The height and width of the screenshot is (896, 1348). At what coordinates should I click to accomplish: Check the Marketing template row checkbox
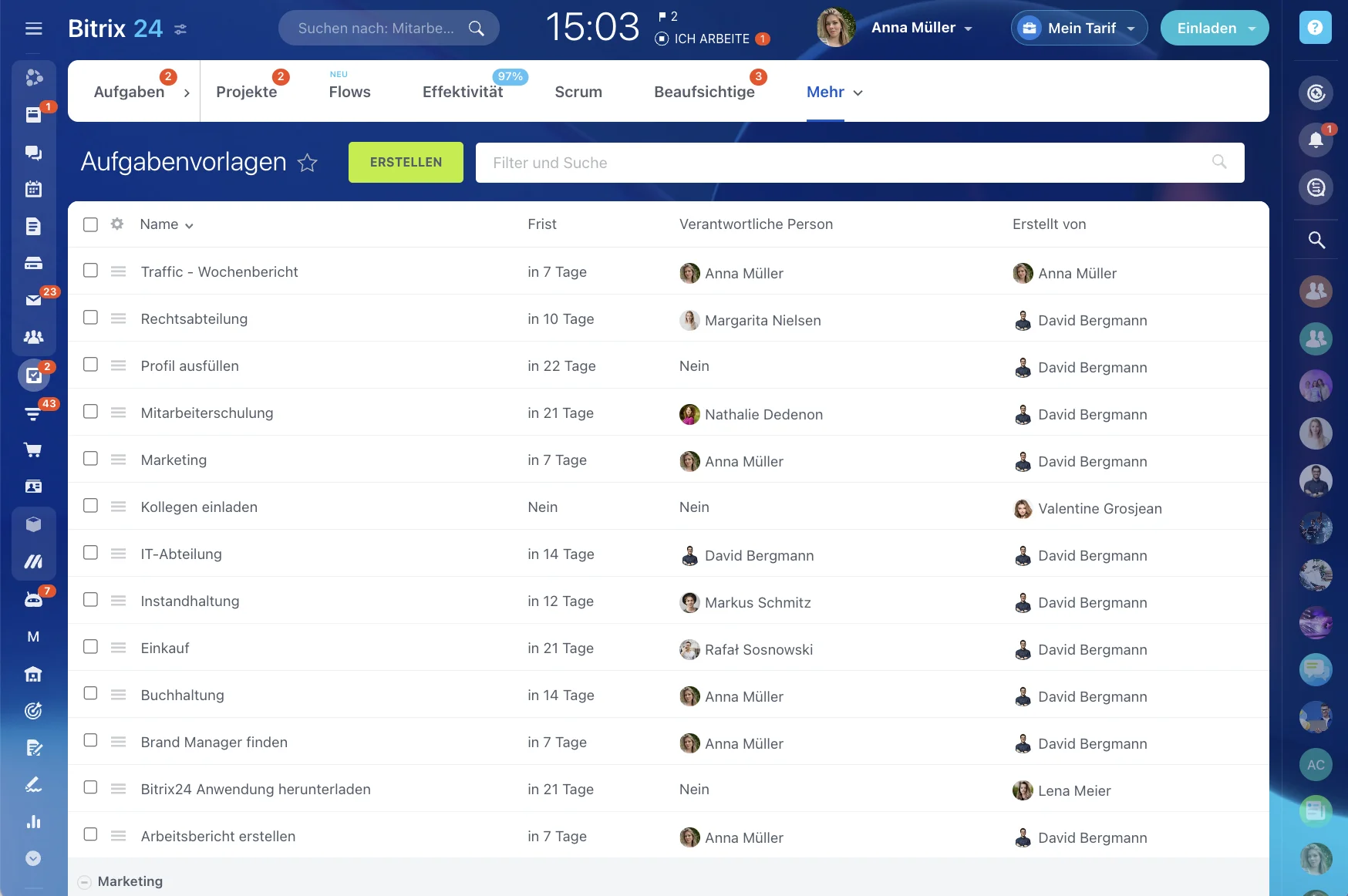point(90,459)
